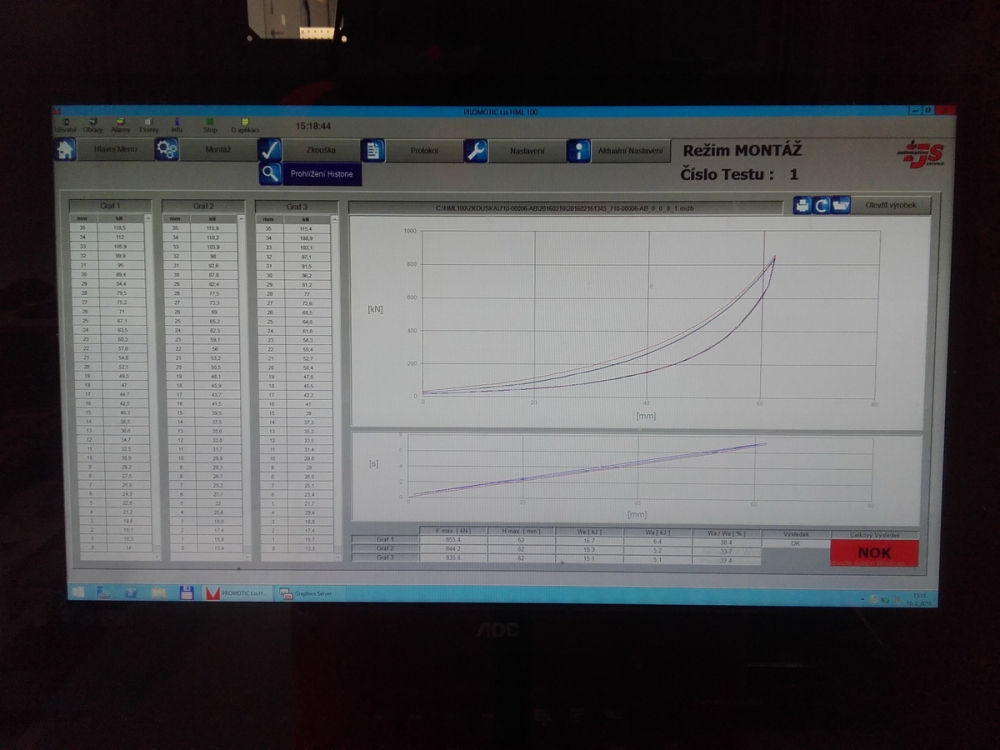The width and height of the screenshot is (1000, 750).
Task: Click the Graf 1 table header
Action: pyautogui.click(x=110, y=206)
